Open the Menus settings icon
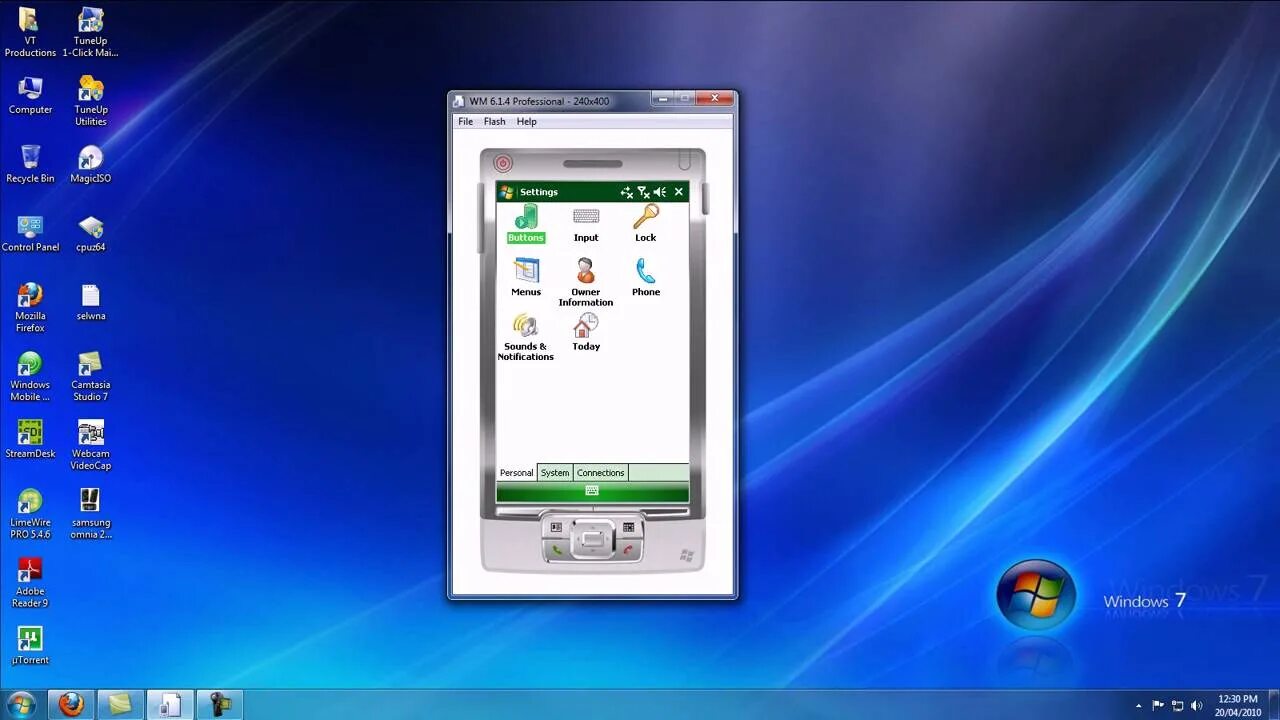Image resolution: width=1280 pixels, height=720 pixels. (x=526, y=278)
